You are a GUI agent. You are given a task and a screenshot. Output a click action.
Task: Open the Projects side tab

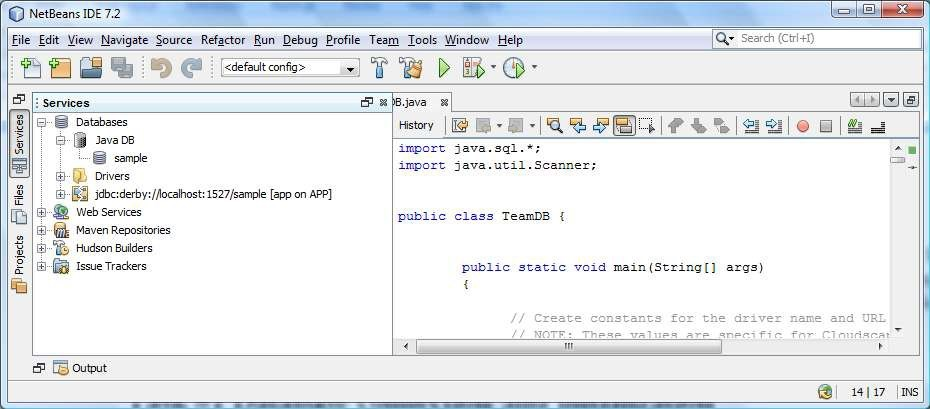pyautogui.click(x=19, y=264)
